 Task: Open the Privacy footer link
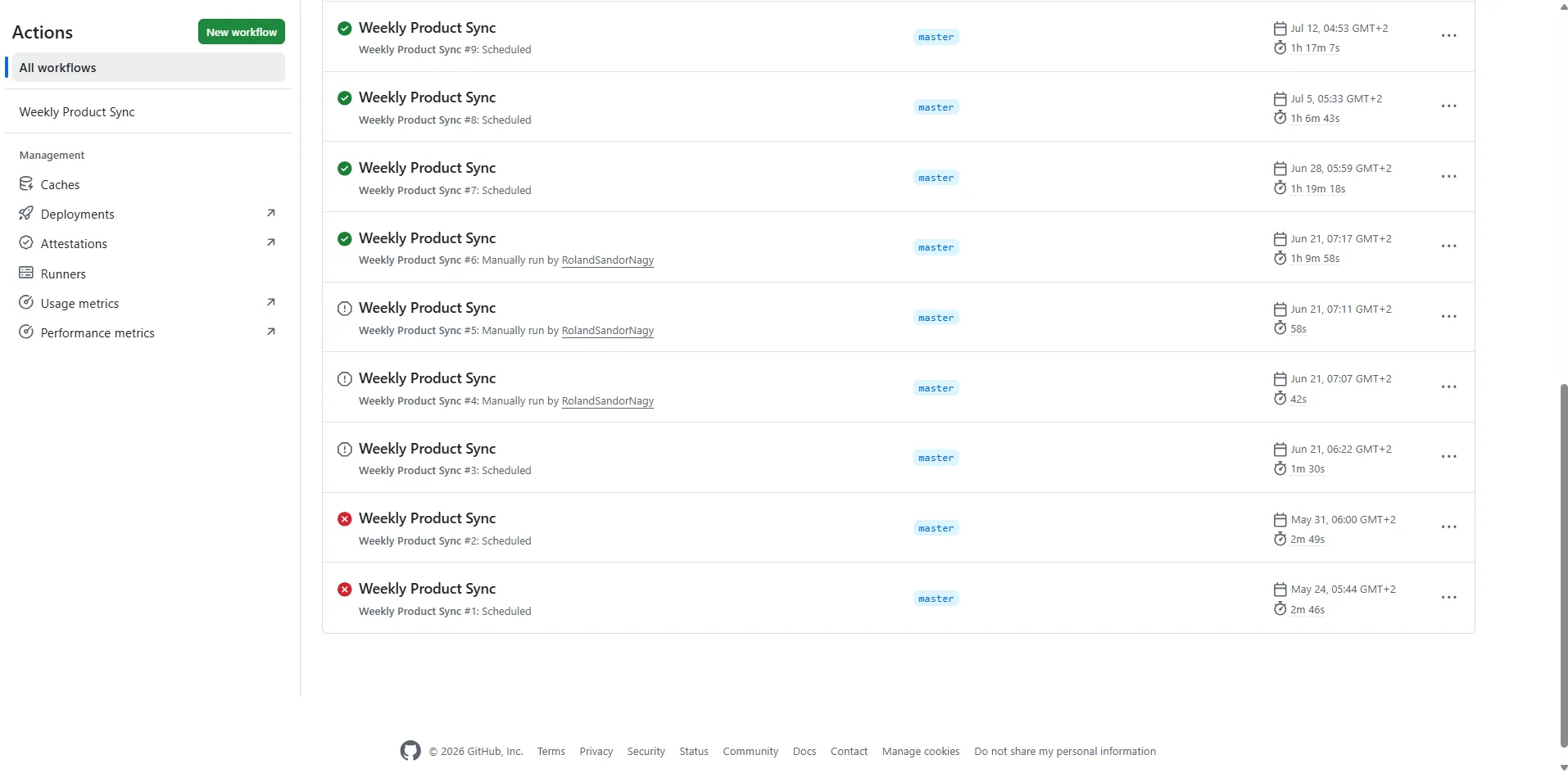pyautogui.click(x=596, y=752)
